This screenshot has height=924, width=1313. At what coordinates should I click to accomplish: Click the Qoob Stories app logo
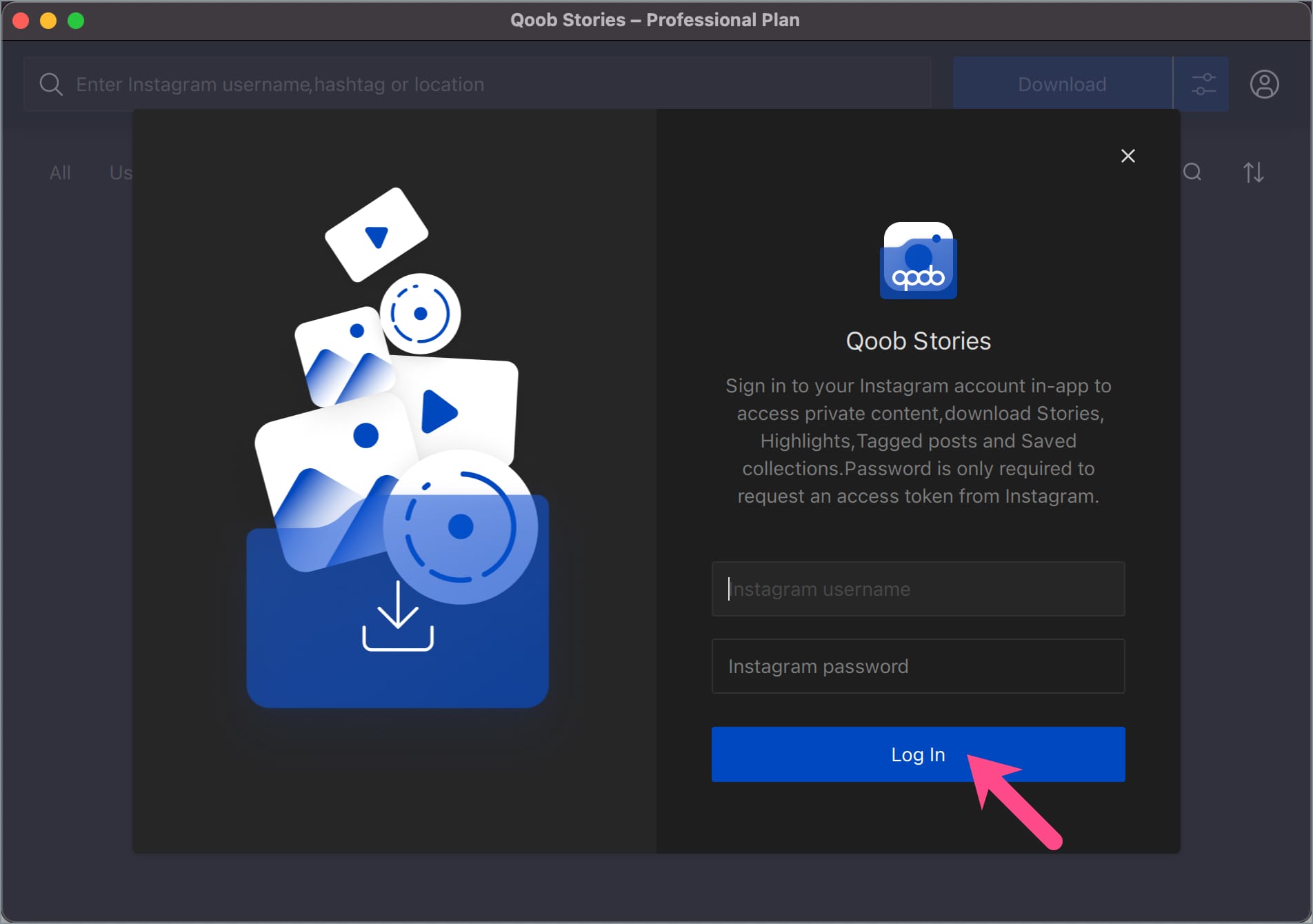point(918,261)
